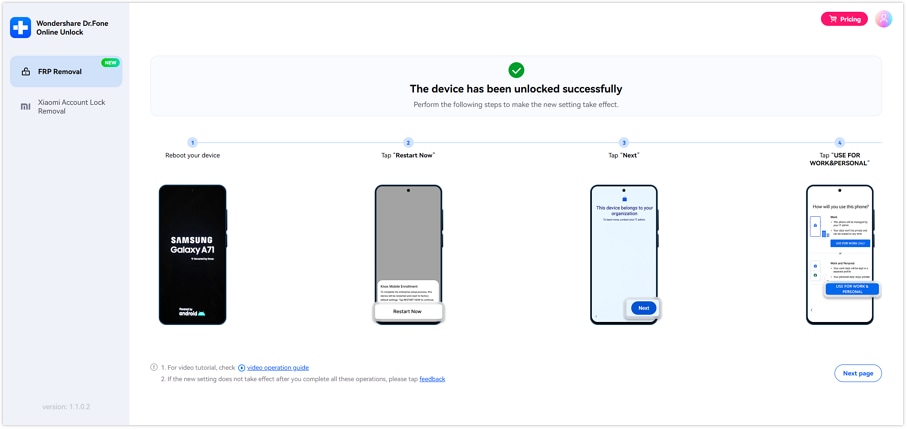Click the USE FOR WORK & PERSONAL illustration

coord(842,254)
